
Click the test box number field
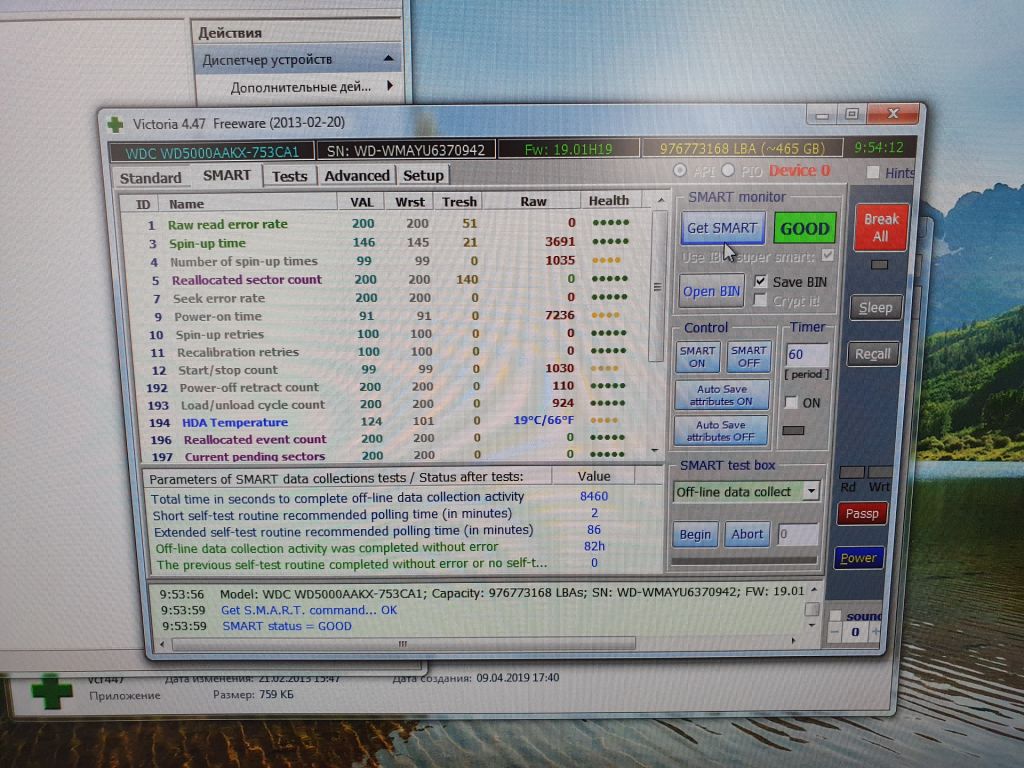click(797, 534)
